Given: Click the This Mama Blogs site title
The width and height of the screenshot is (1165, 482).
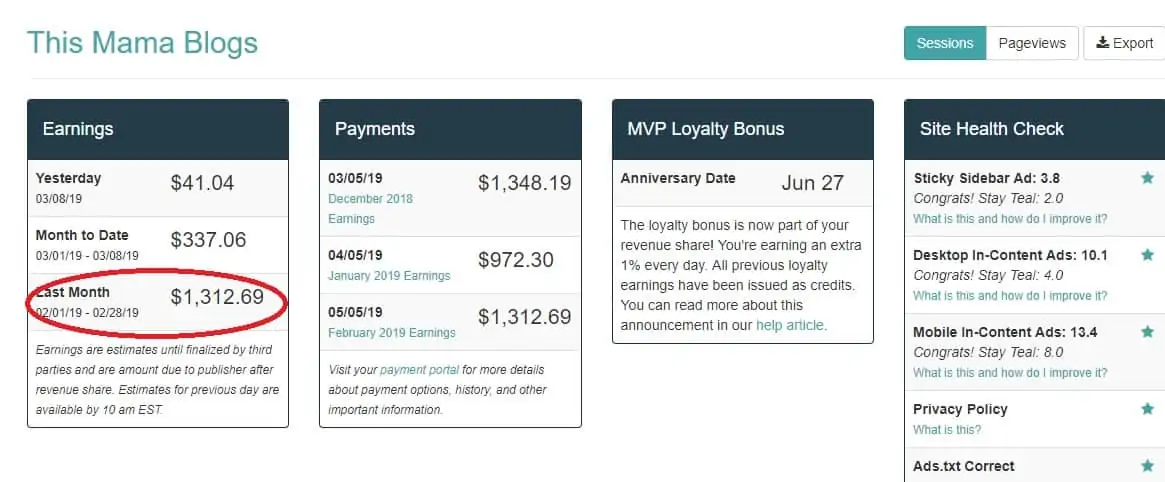Looking at the screenshot, I should point(143,43).
